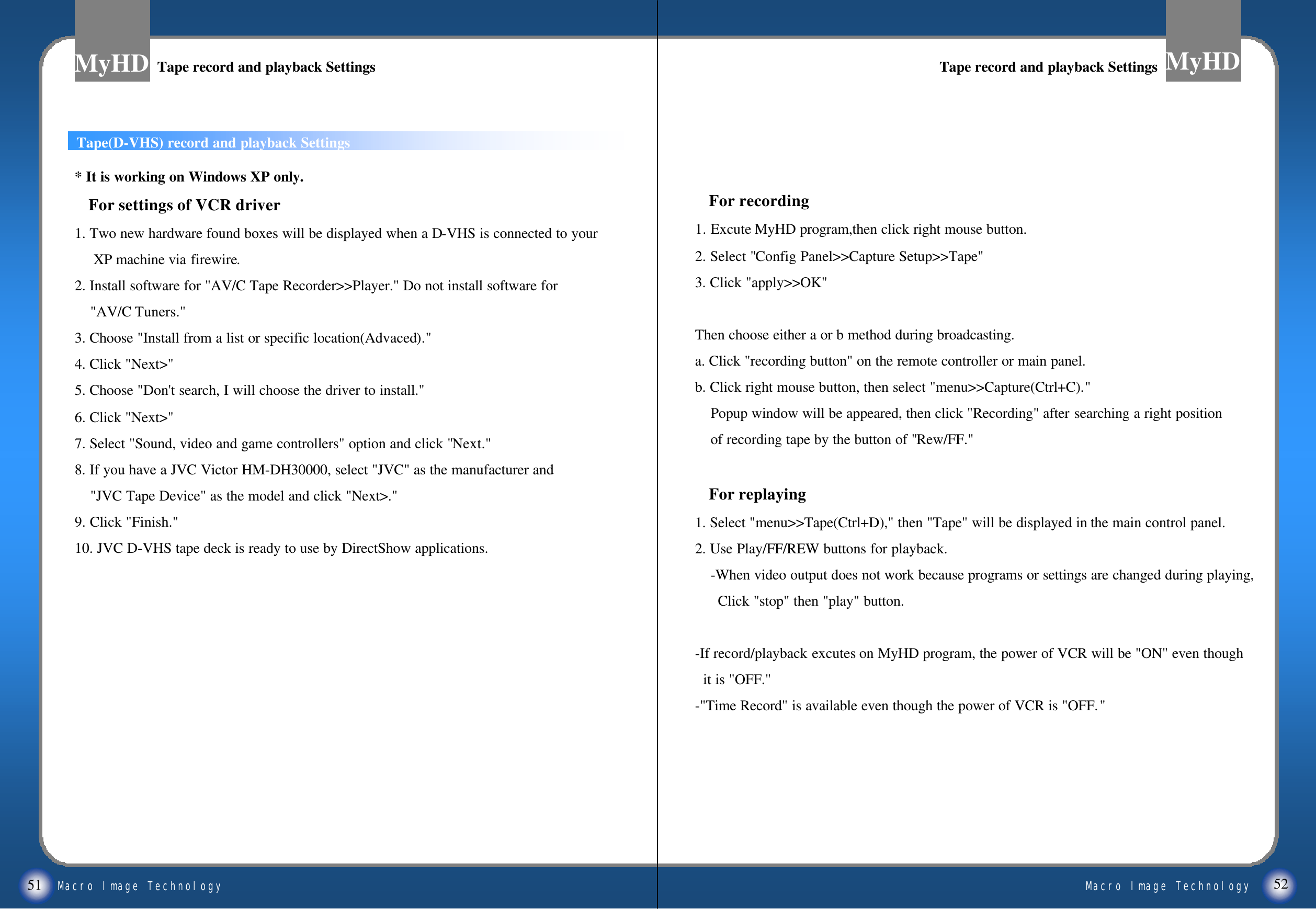Click the MyHD logo on right page
This screenshot has width=1316, height=909.
[x=1202, y=62]
